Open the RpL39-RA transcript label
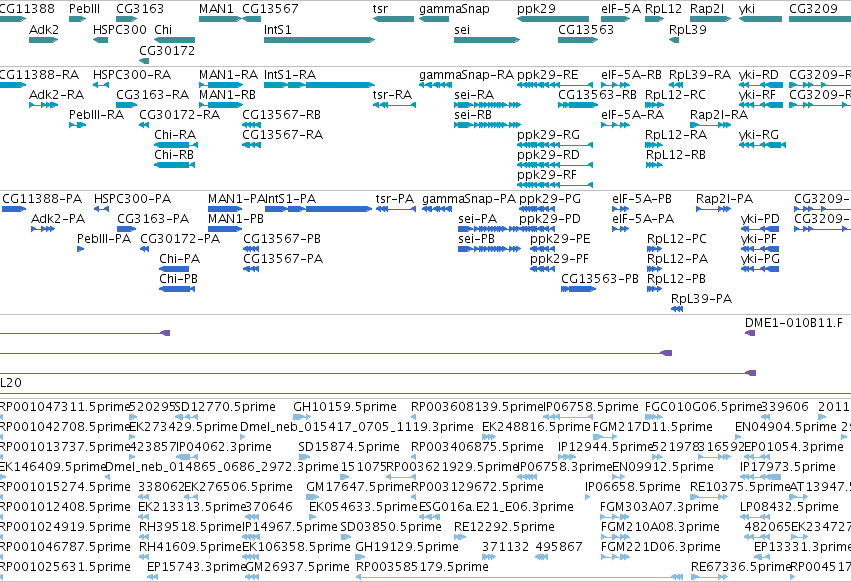Viewport: 851px width, 582px height. [x=700, y=74]
